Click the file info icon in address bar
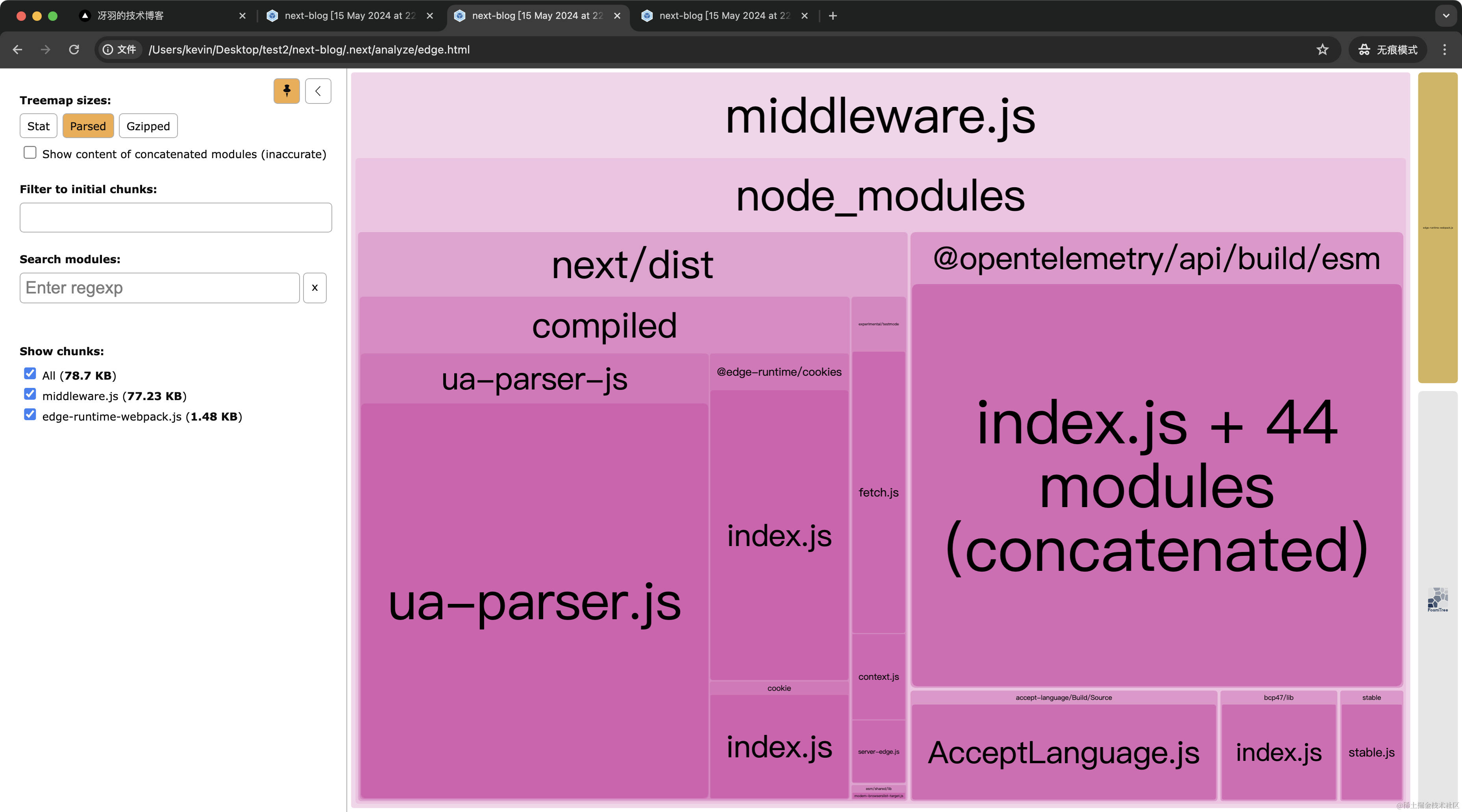 click(x=108, y=49)
